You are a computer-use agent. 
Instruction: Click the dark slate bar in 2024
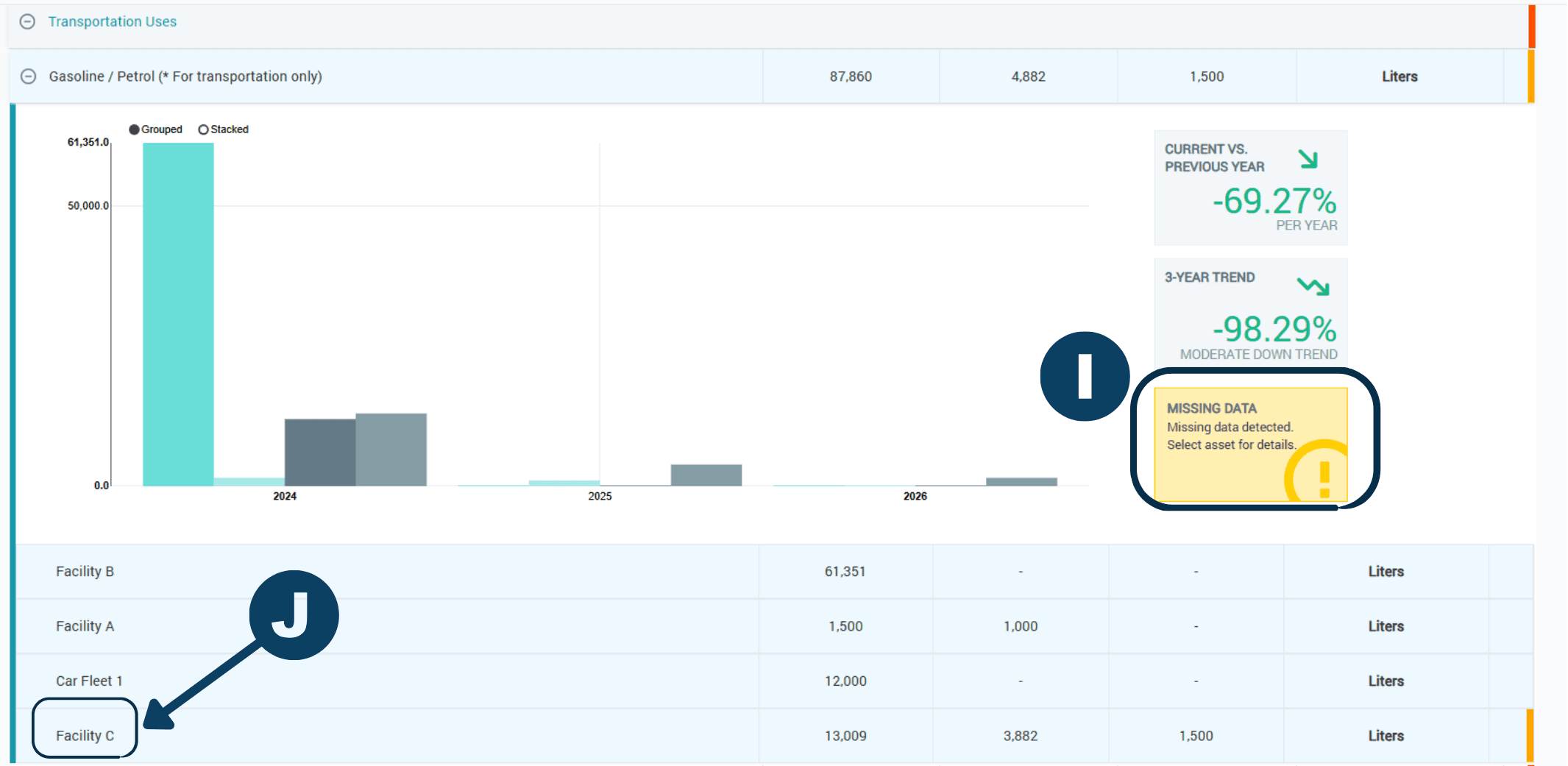pos(320,452)
